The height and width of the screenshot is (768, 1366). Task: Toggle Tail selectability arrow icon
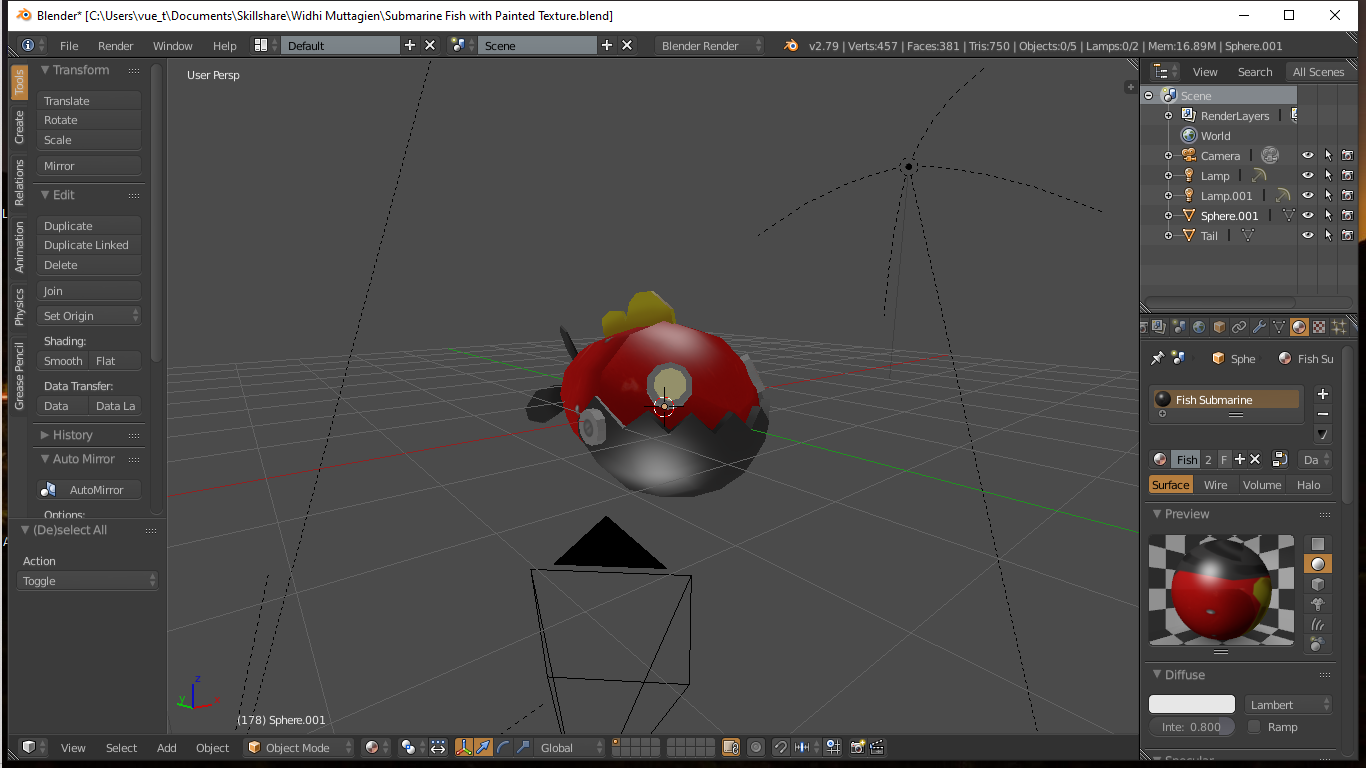pos(1328,235)
